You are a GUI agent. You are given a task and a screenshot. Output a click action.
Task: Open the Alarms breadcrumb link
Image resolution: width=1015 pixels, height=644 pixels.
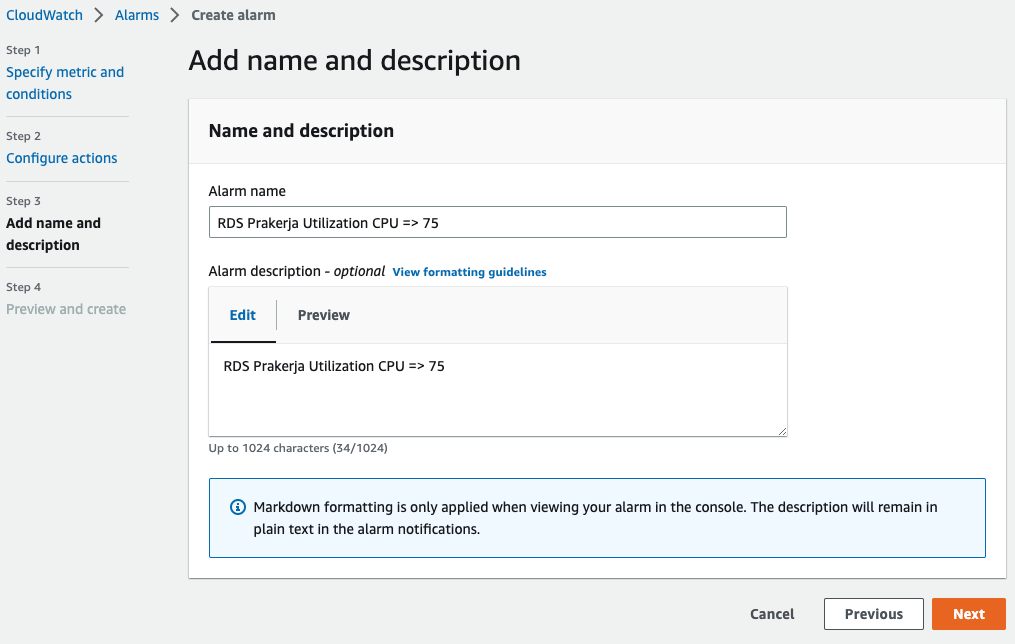pos(137,15)
